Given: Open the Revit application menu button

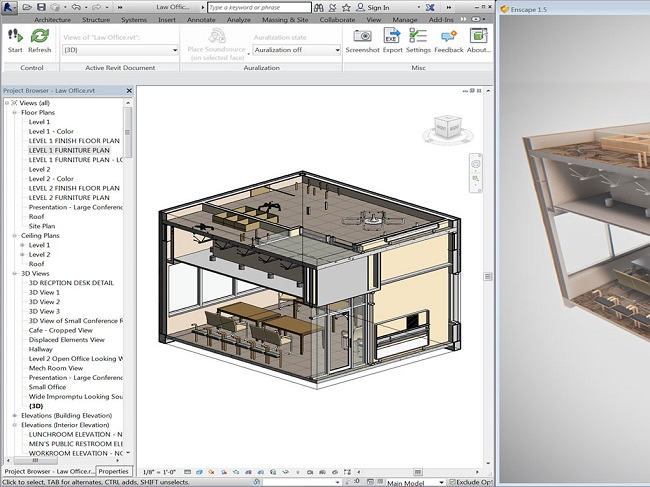Looking at the screenshot, I should point(9,7).
